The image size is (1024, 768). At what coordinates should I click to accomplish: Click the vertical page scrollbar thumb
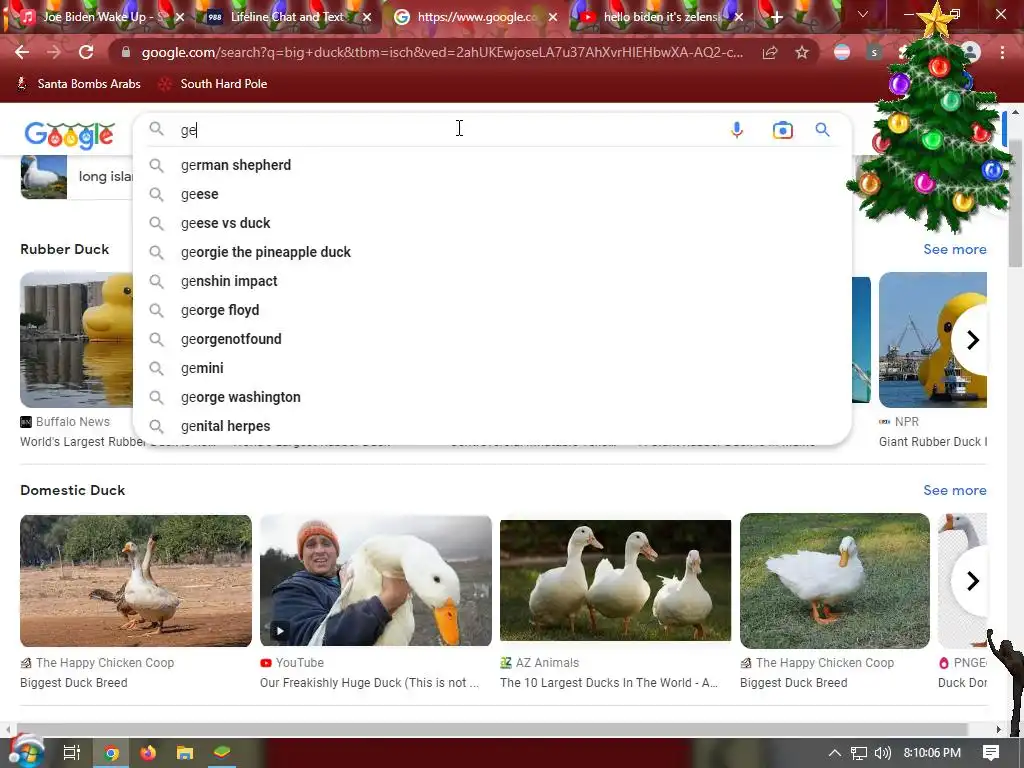(x=1015, y=202)
